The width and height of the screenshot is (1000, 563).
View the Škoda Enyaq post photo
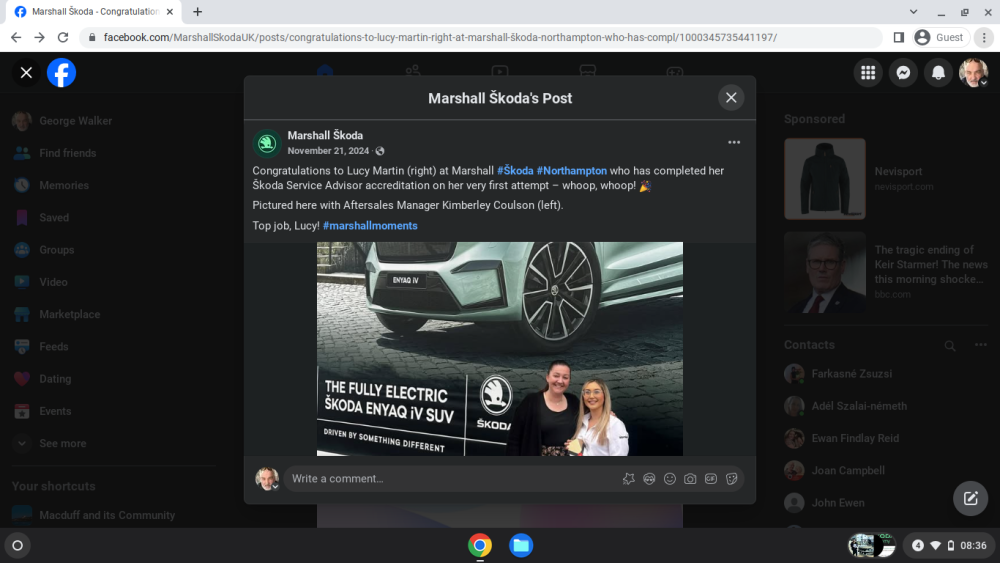pos(499,348)
